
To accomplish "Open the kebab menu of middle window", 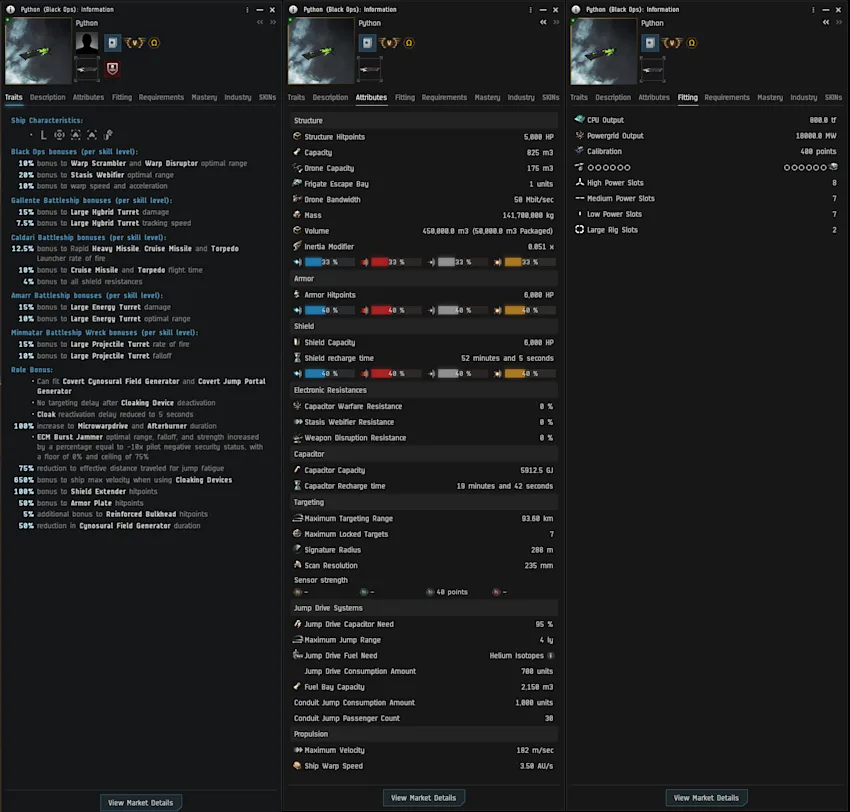I will [x=530, y=10].
